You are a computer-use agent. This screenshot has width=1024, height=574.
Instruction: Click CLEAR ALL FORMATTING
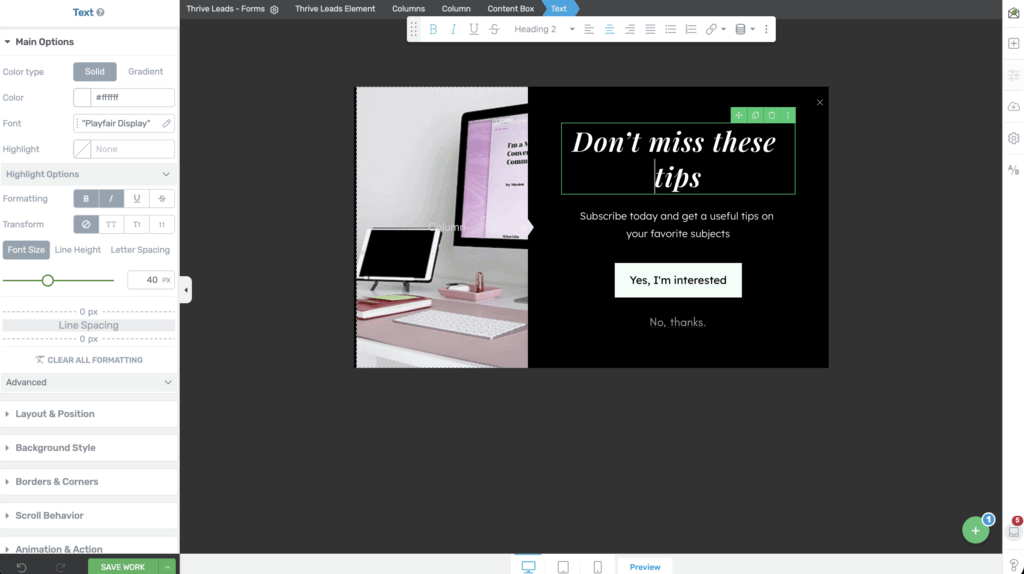(88, 360)
